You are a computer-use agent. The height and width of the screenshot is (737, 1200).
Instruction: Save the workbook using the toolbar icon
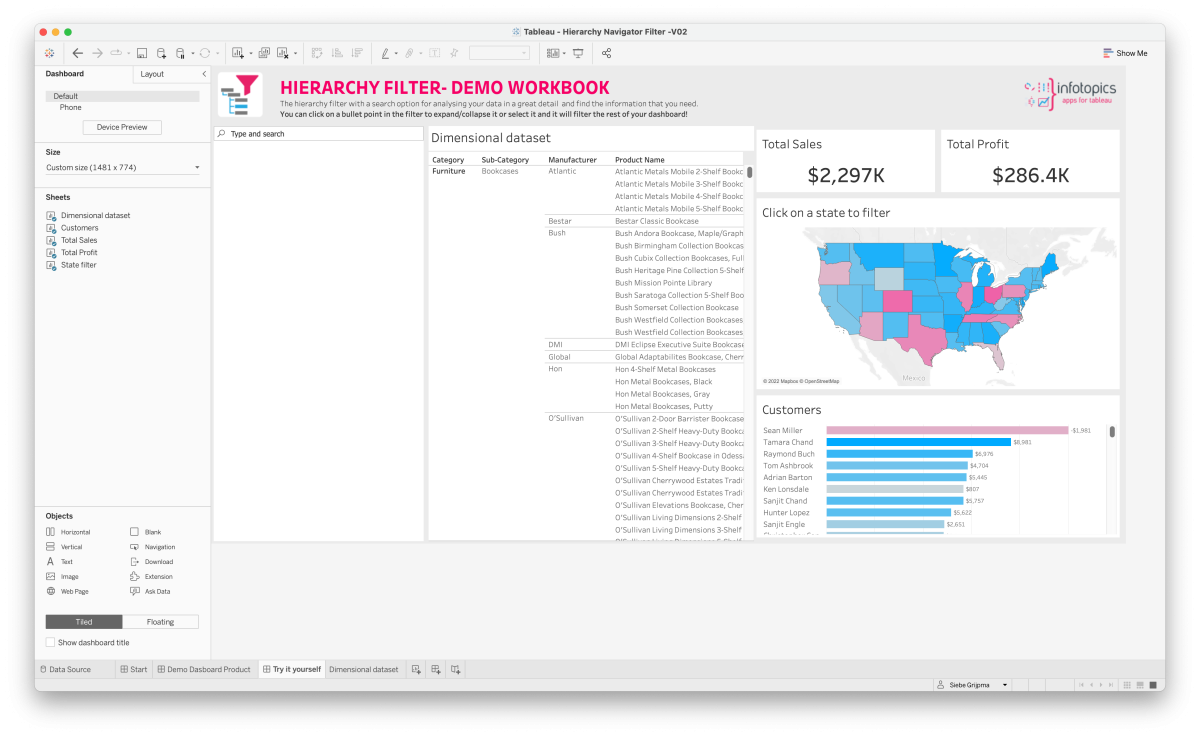coord(142,52)
